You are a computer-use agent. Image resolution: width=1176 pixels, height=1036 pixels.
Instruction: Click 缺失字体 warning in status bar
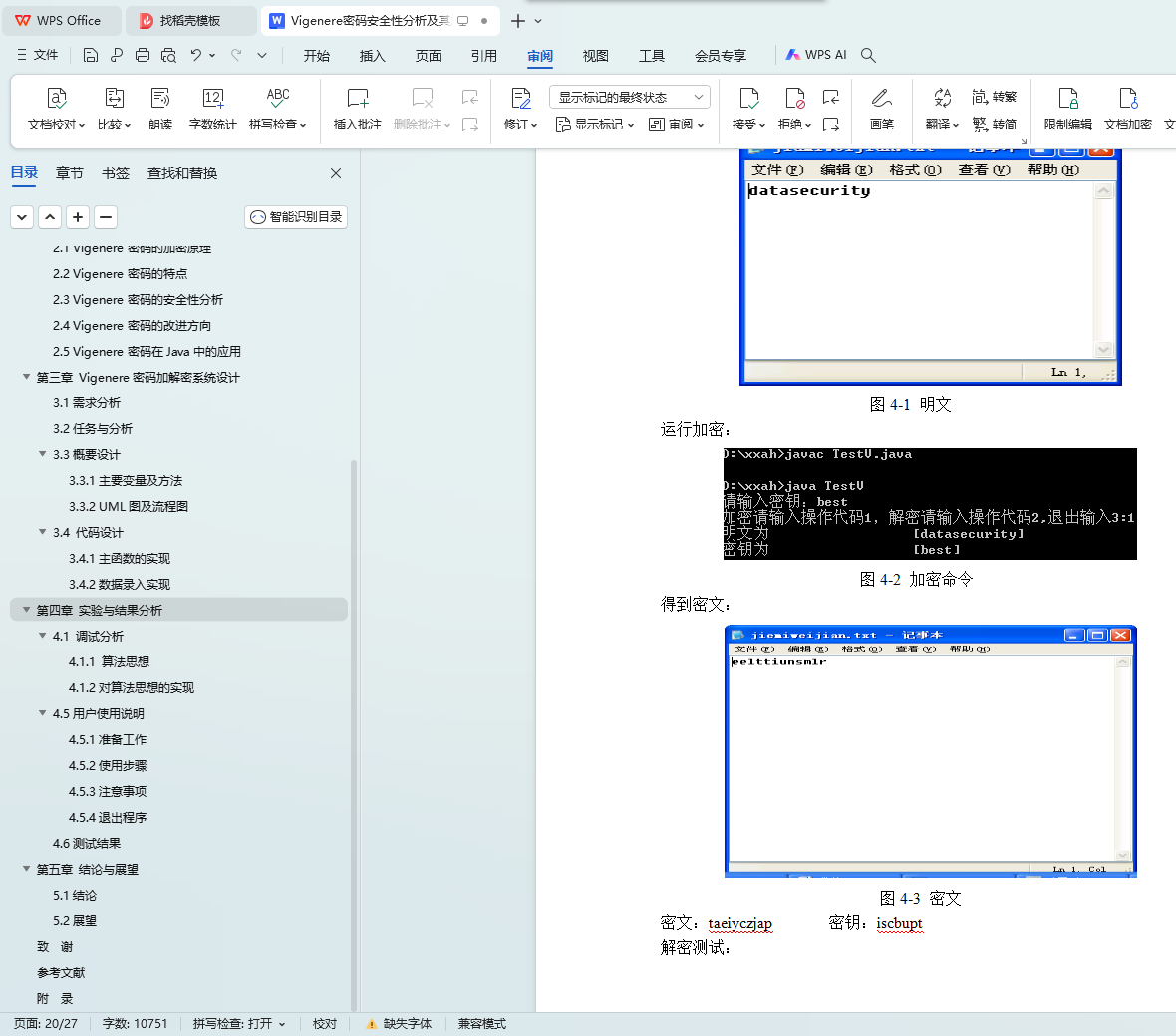(399, 1024)
